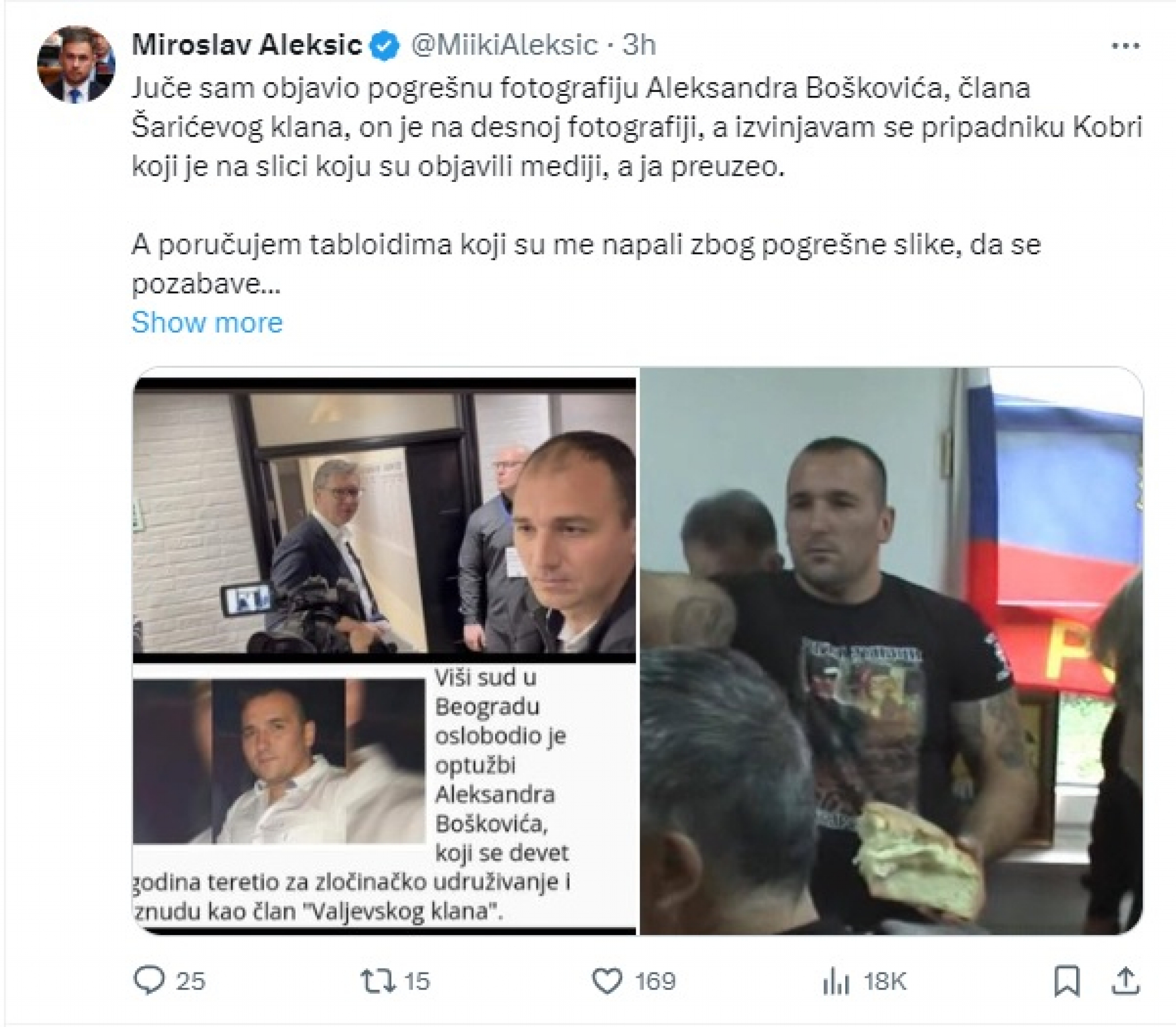Click the 25 replies count
This screenshot has height=1027, width=1176.
click(x=191, y=982)
